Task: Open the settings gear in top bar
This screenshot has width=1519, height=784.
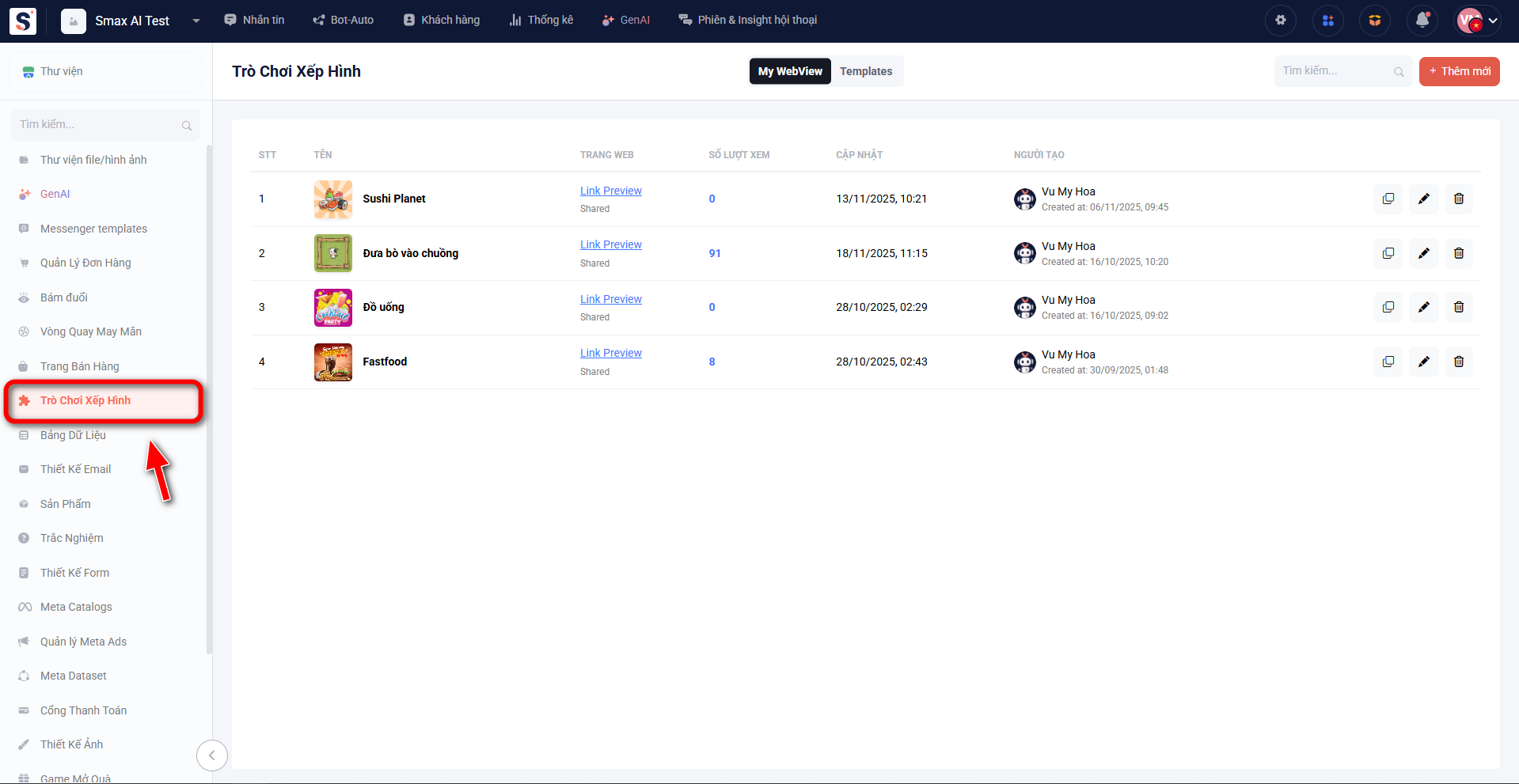Action: point(1280,21)
